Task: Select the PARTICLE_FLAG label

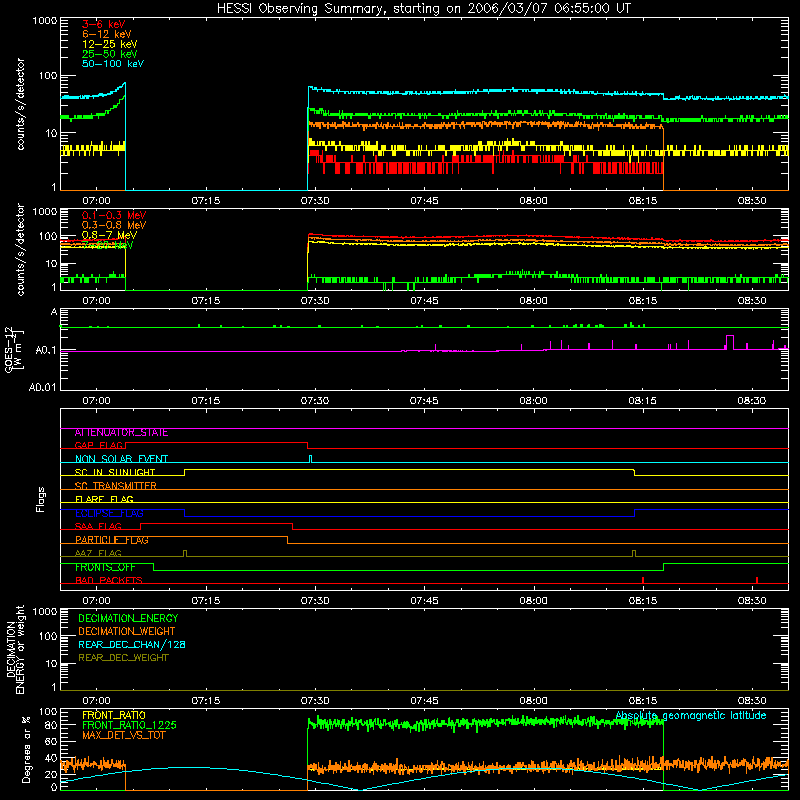Action: tap(112, 539)
